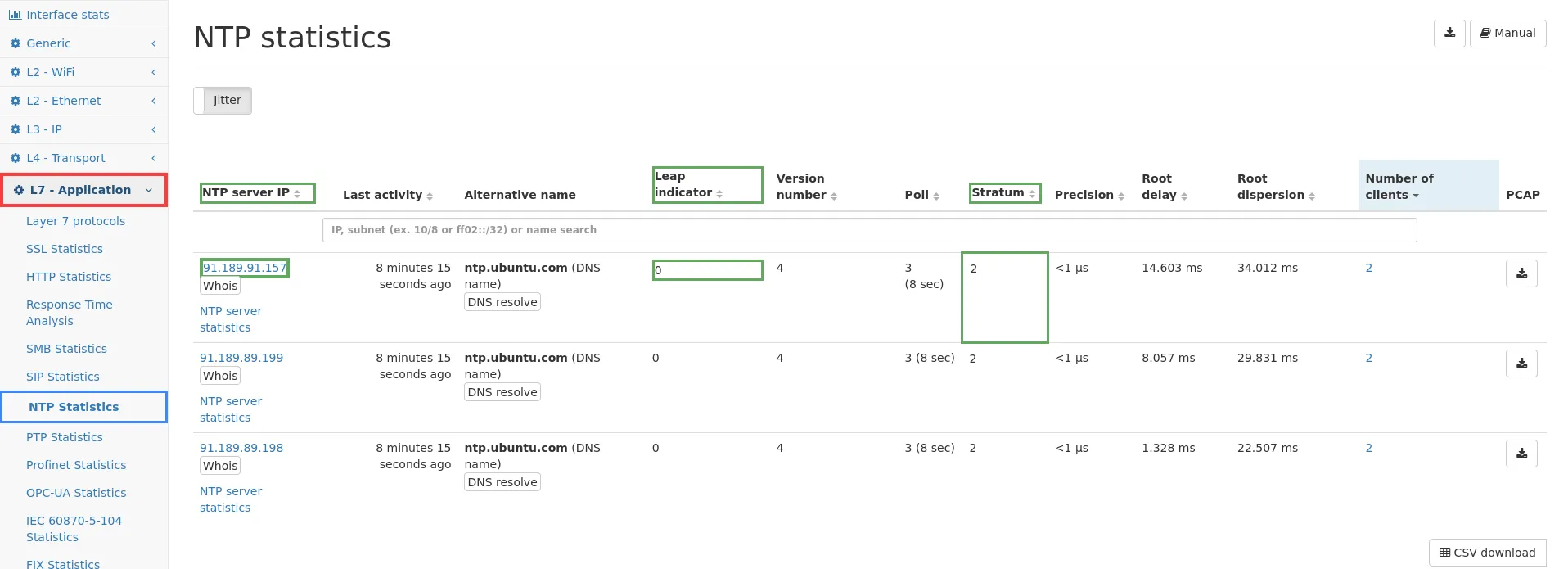This screenshot has height=569, width=1568.
Task: Click the gear icon beside Generic
Action: [15, 43]
